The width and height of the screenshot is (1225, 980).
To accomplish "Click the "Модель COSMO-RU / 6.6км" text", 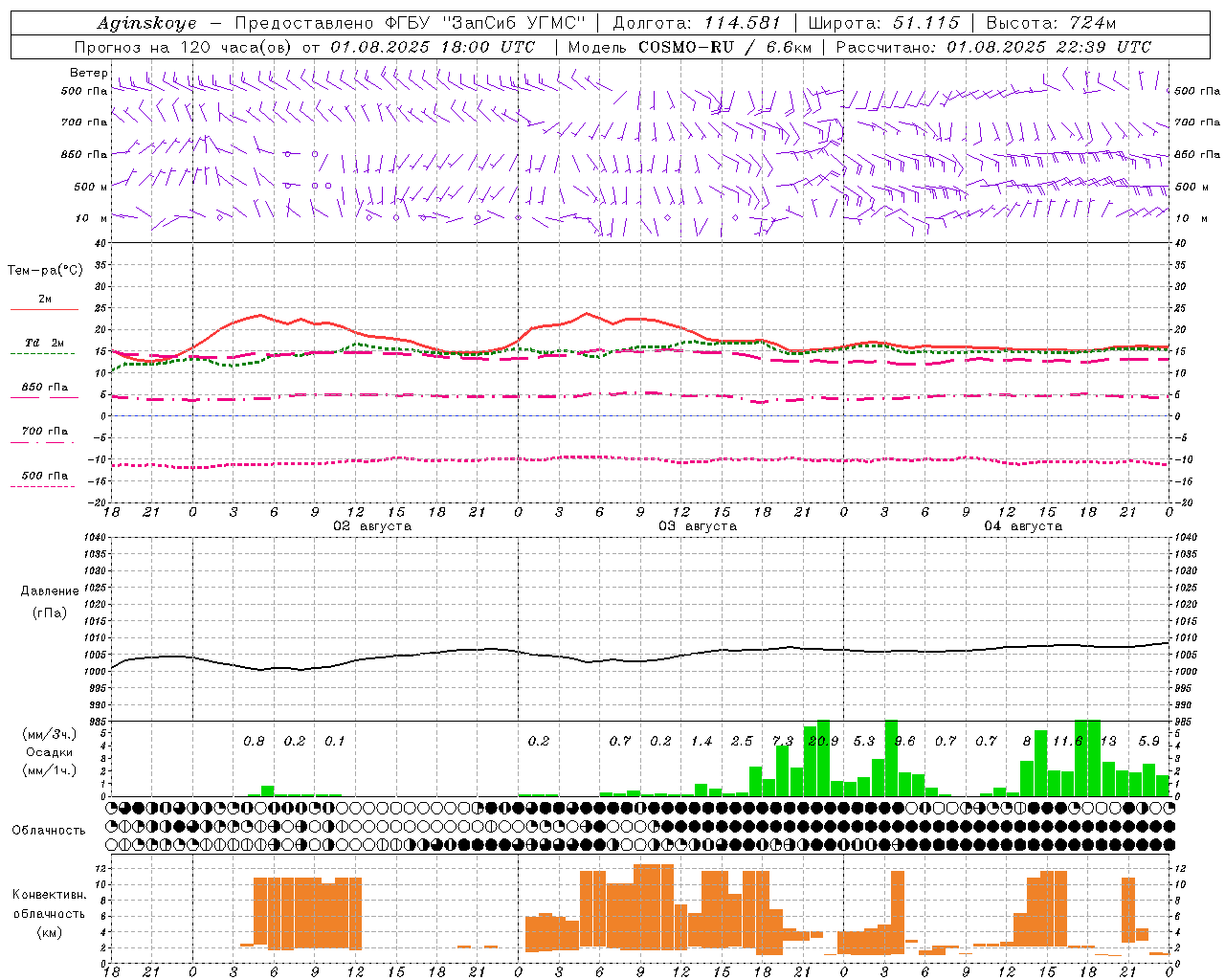I will click(x=690, y=47).
